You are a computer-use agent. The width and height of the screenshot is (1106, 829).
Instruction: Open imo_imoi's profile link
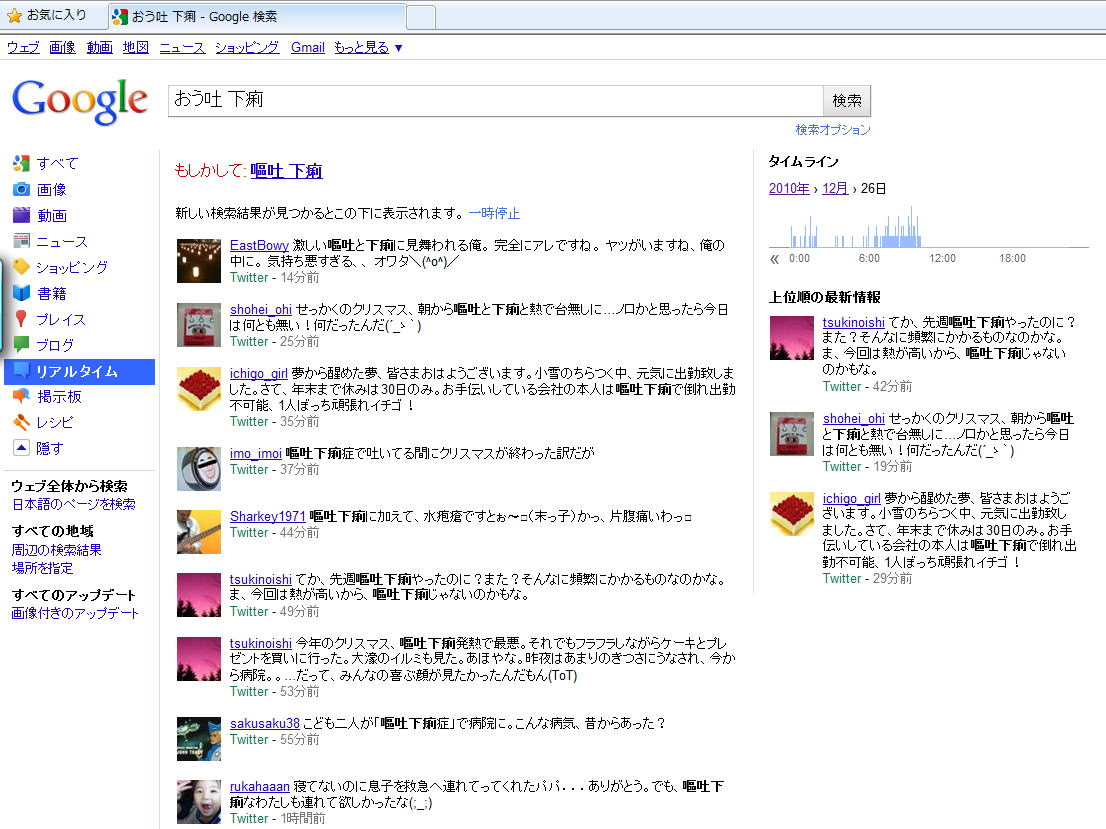tap(255, 454)
